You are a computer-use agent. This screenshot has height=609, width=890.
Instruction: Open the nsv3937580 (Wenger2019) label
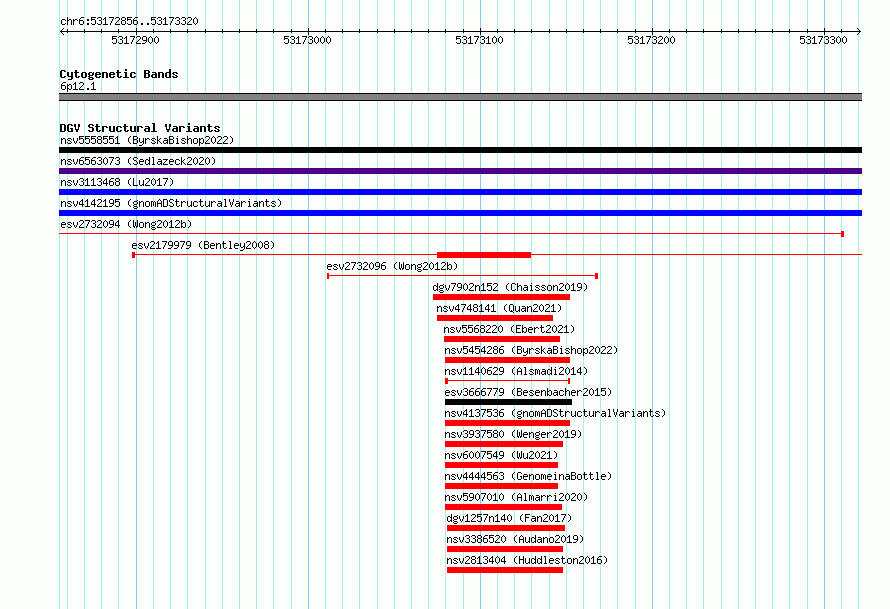click(x=513, y=434)
